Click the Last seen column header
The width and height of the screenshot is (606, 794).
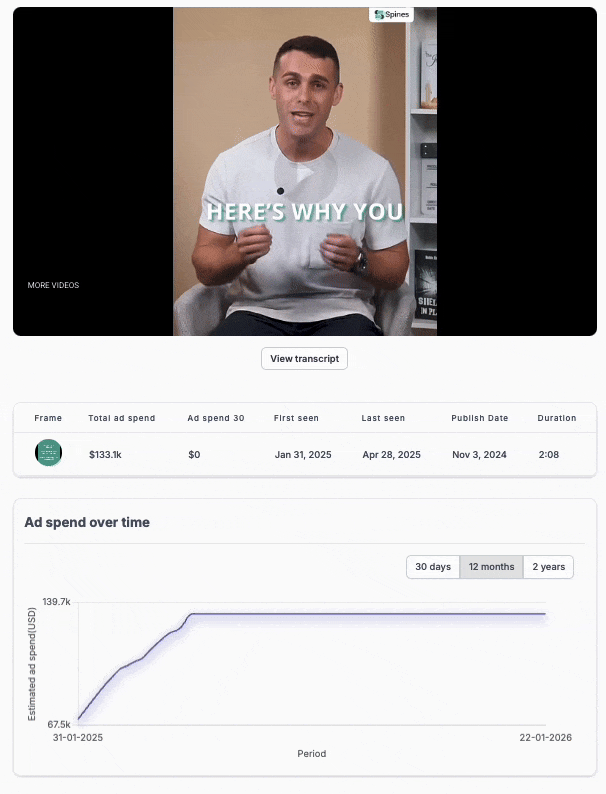(383, 418)
